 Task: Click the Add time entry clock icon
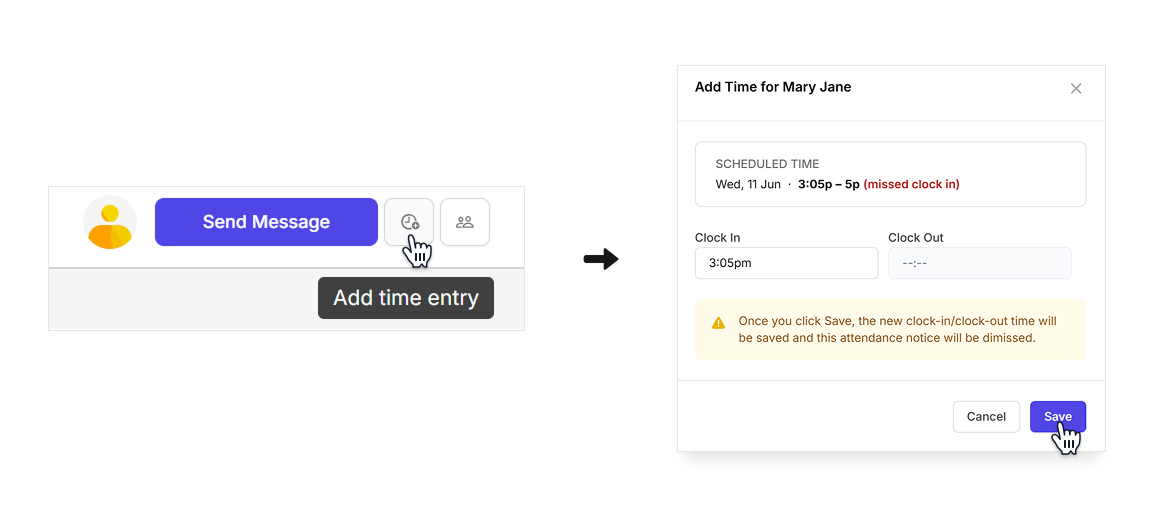(x=409, y=222)
